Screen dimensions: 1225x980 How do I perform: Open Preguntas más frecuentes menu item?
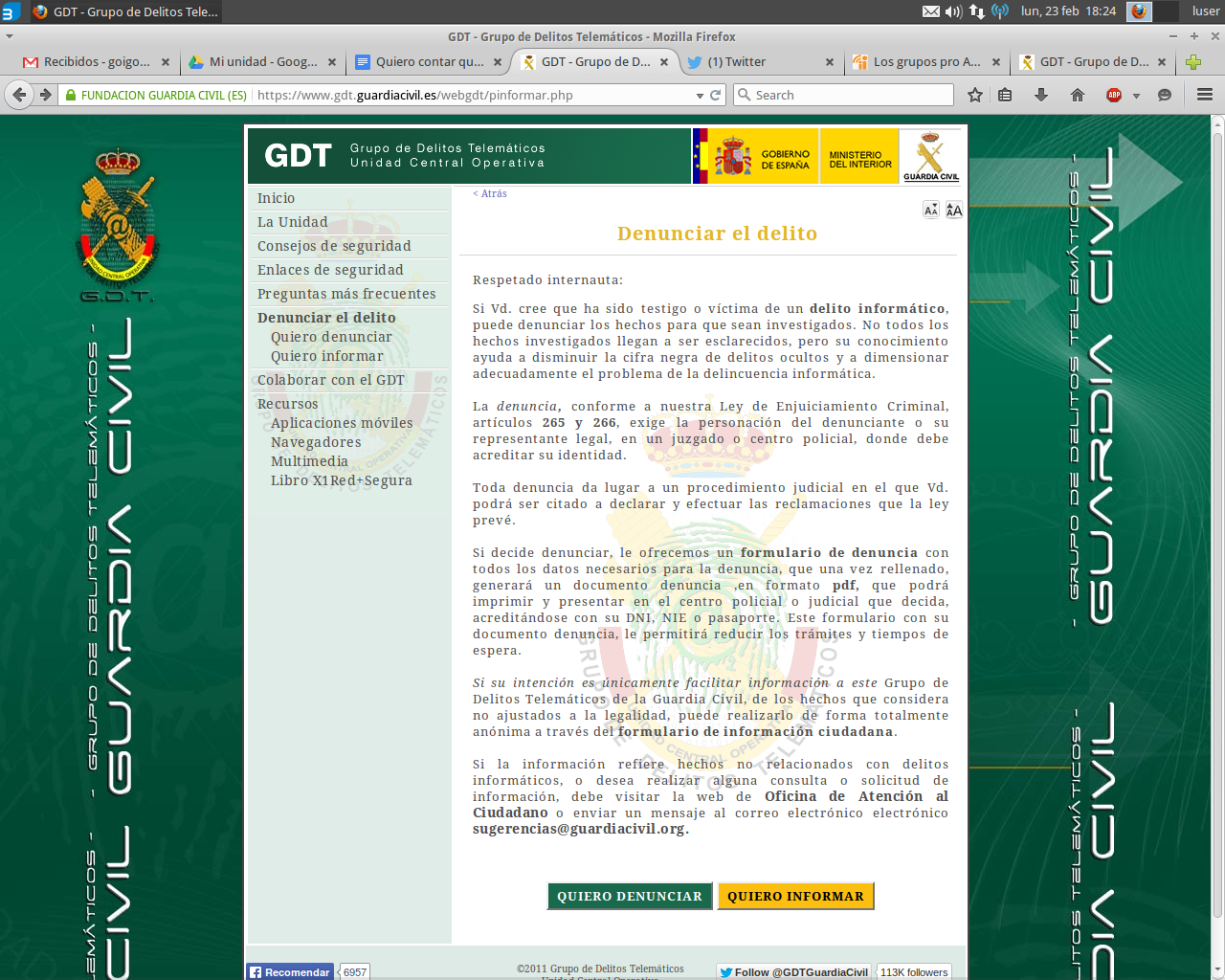pyautogui.click(x=346, y=294)
